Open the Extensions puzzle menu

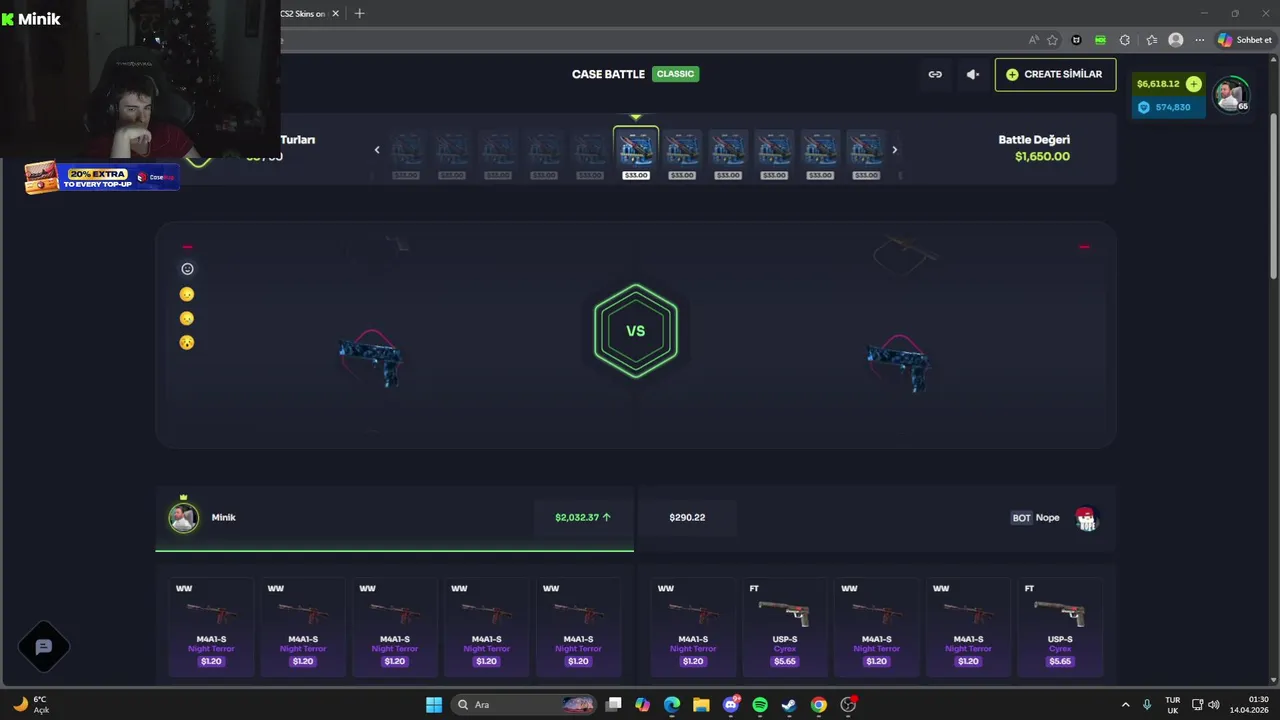click(x=1125, y=40)
